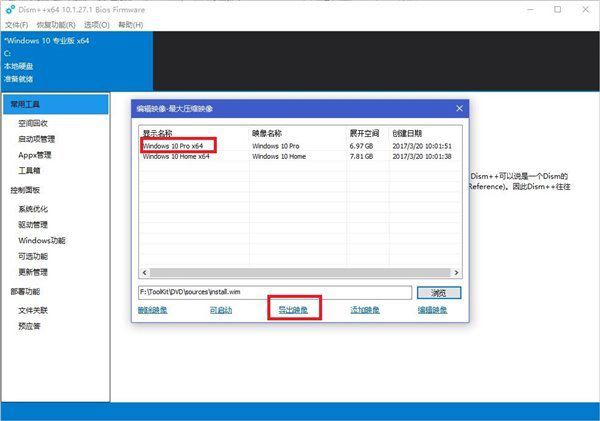Image resolution: width=600 pixels, height=421 pixels.
Task: Click the Dism++ app icon in title bar
Action: click(x=9, y=7)
